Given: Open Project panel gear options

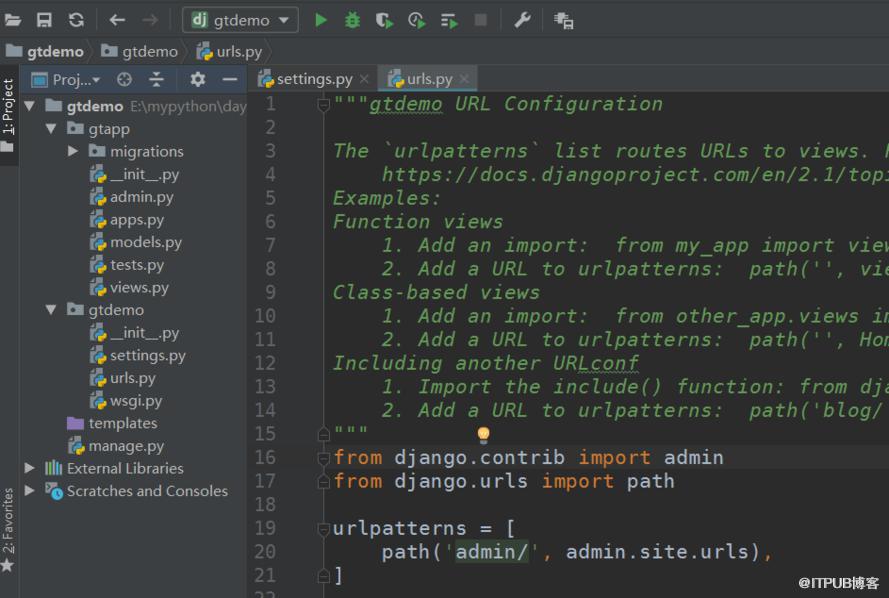Looking at the screenshot, I should click(x=197, y=79).
